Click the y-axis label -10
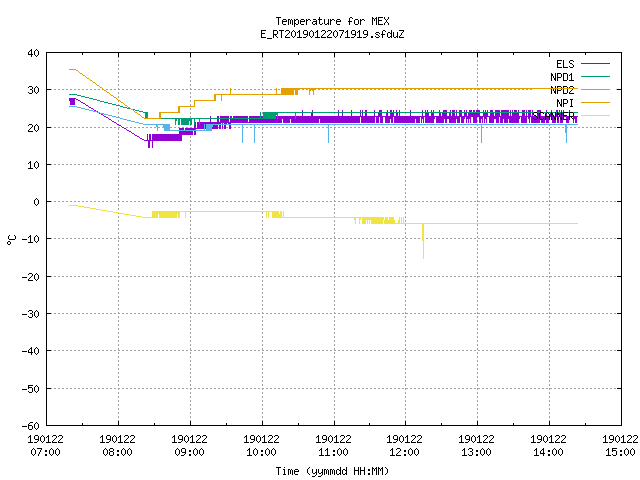 pos(31,239)
